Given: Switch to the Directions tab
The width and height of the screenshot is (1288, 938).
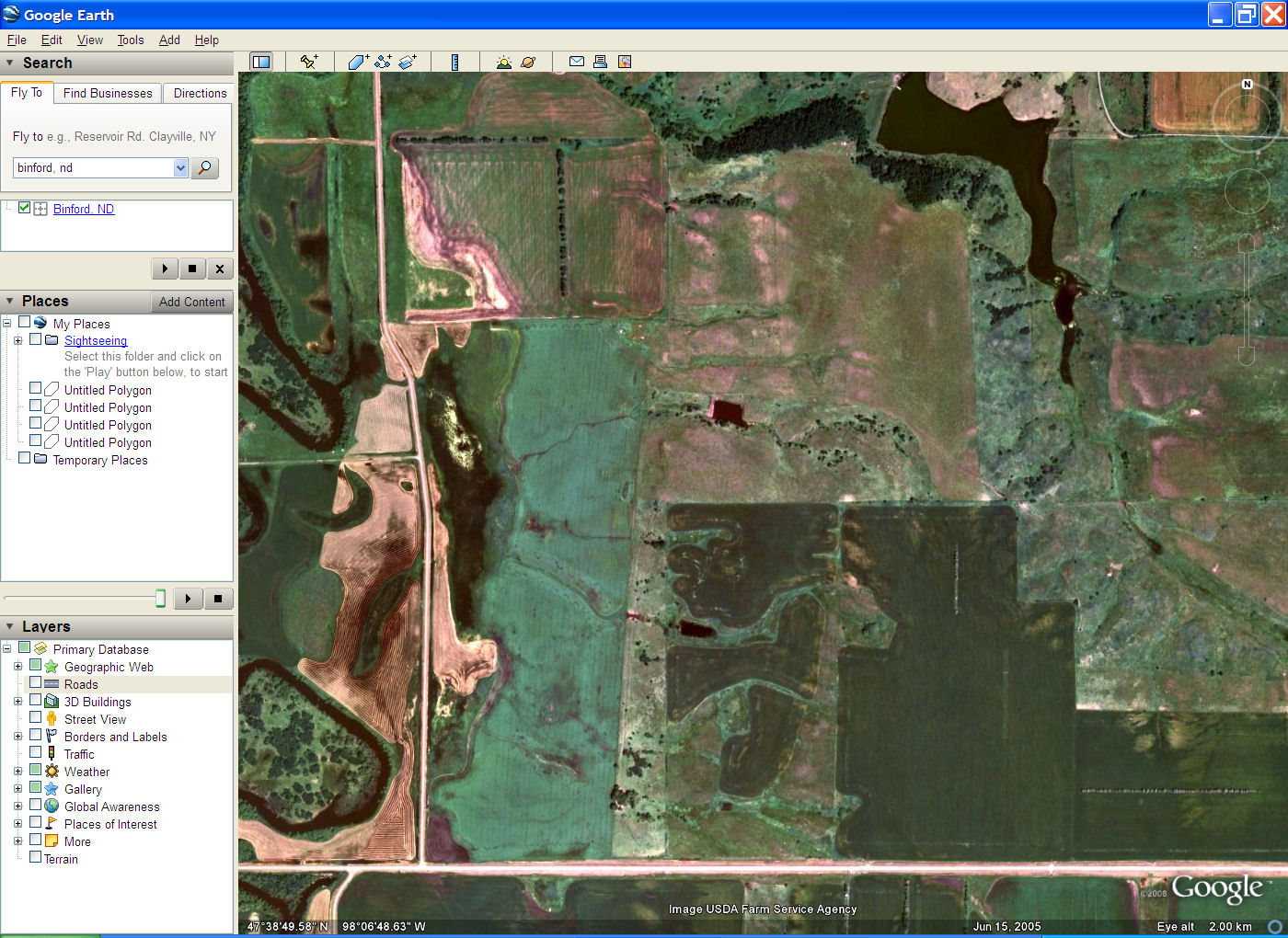Looking at the screenshot, I should [200, 93].
